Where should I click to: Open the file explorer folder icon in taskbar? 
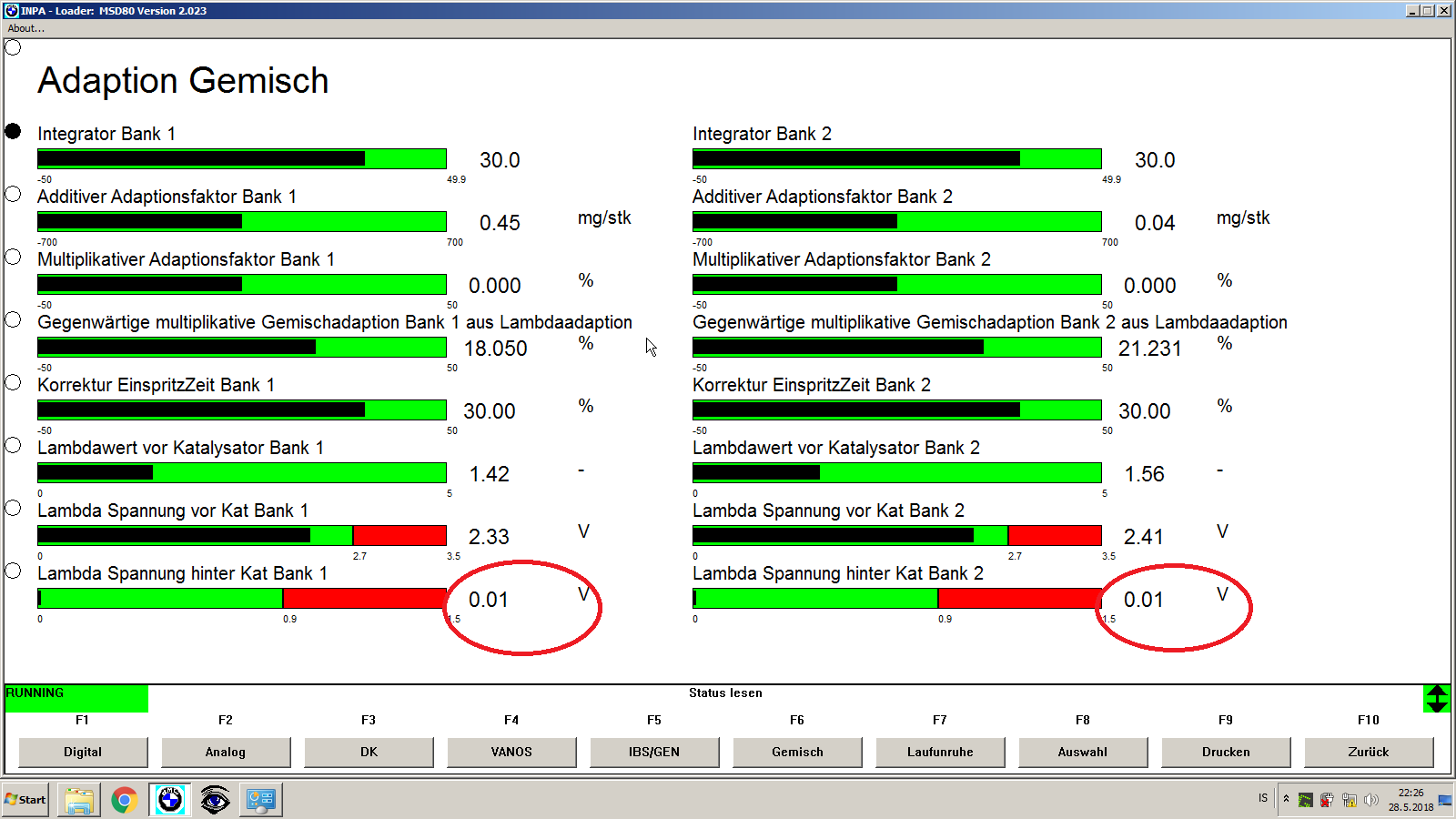coord(79,800)
